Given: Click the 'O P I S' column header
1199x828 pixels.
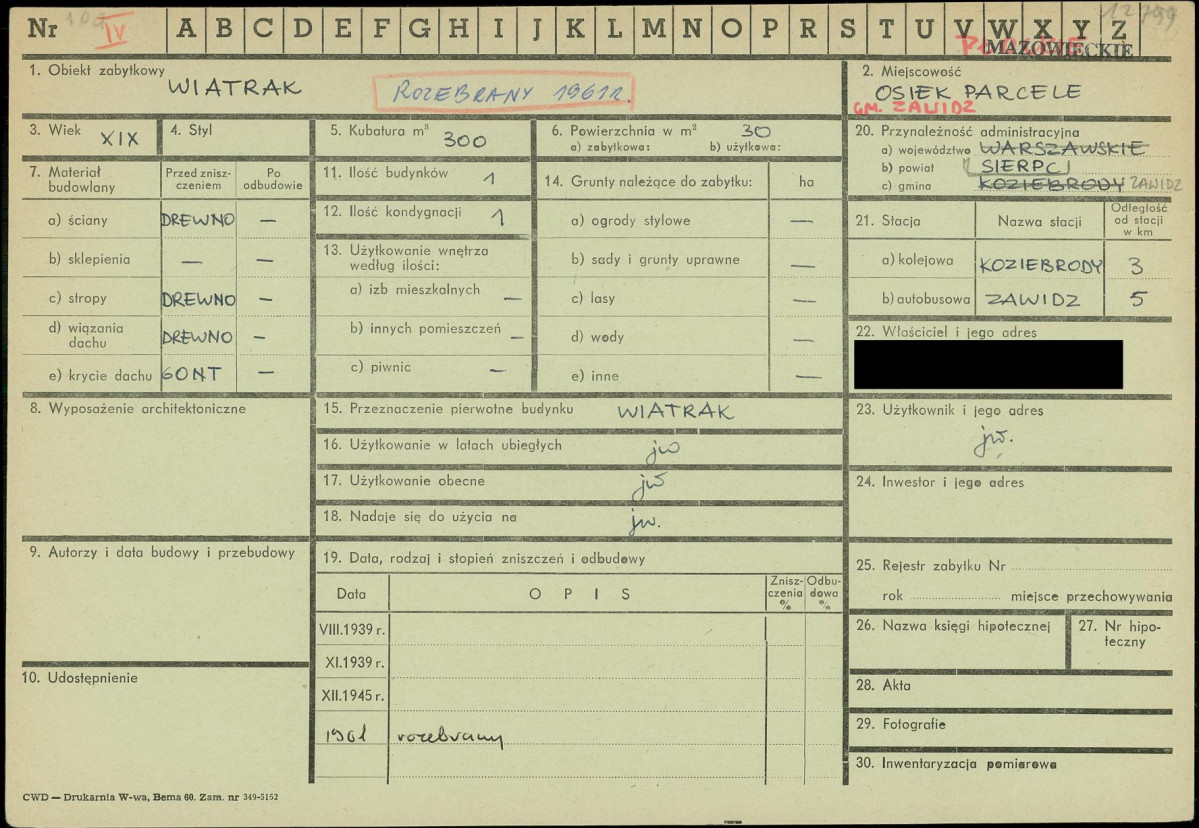Looking at the screenshot, I should tap(580, 594).
